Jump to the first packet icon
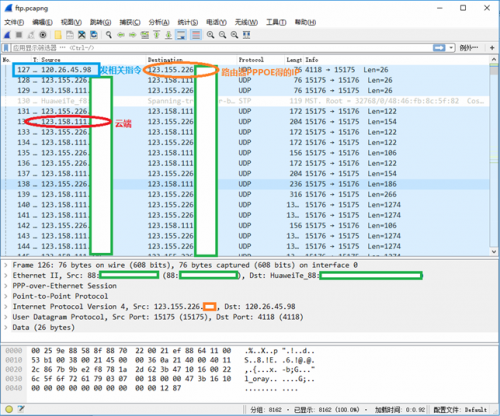 point(157,35)
